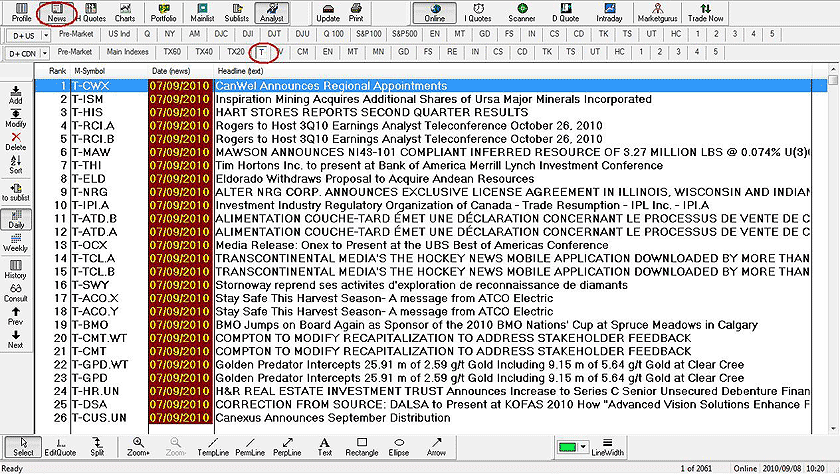The width and height of the screenshot is (840, 474).
Task: Click the Modify icon in sidebar
Action: click(16, 118)
